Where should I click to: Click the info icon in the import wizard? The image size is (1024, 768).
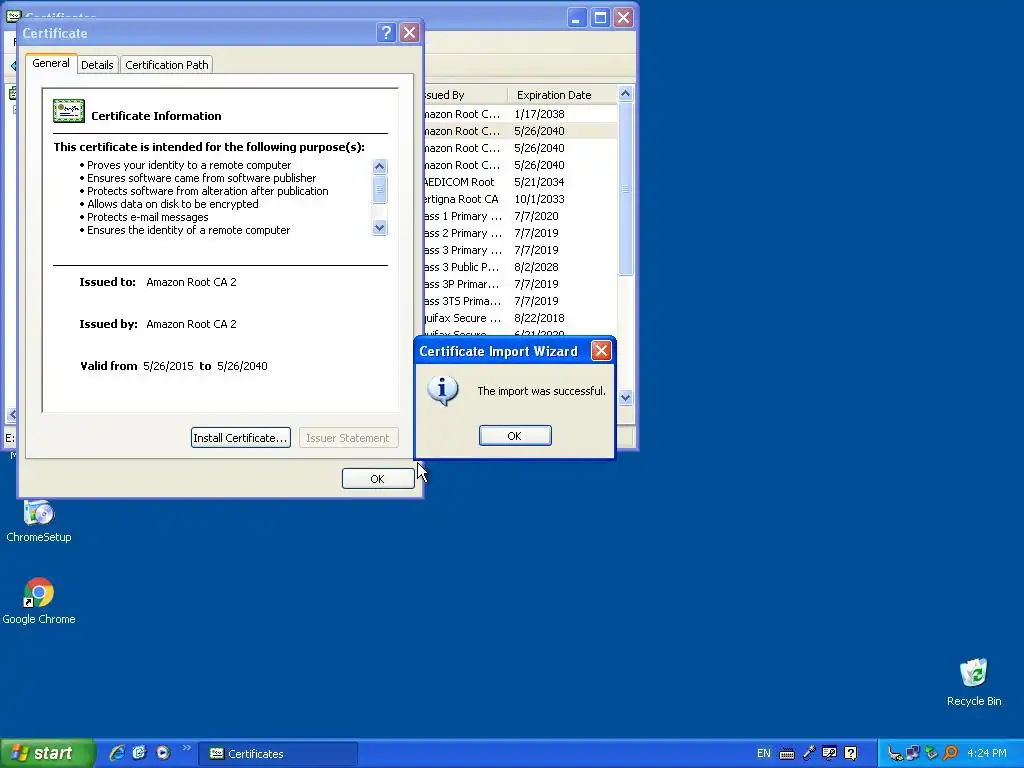point(442,391)
